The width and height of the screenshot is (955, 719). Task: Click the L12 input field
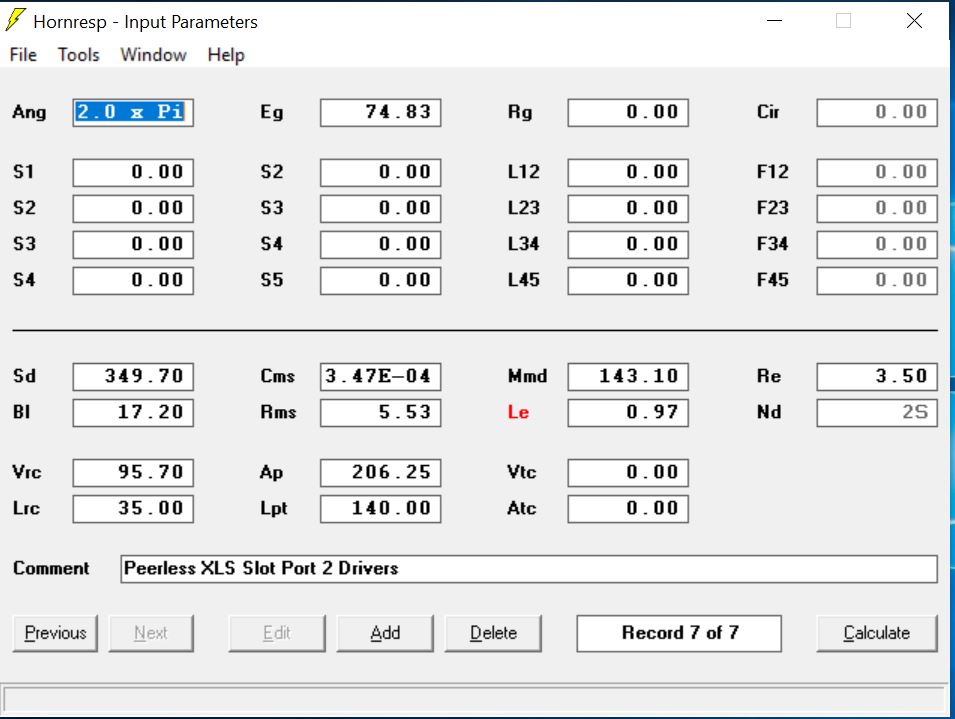pyautogui.click(x=628, y=172)
